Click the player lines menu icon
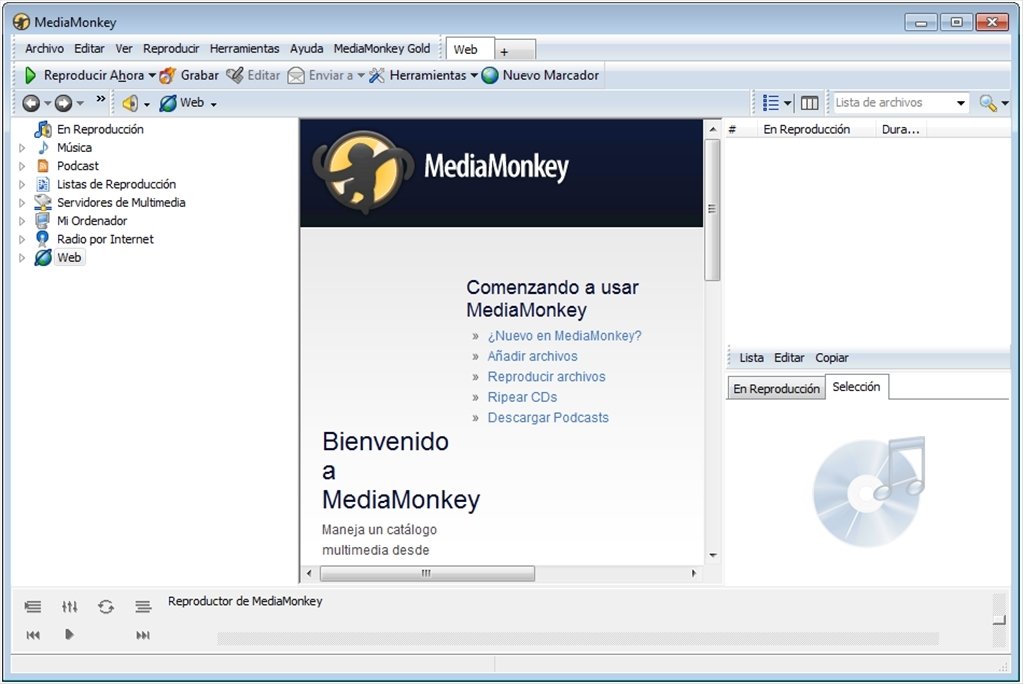Viewport: 1023px width, 684px height. coord(143,607)
